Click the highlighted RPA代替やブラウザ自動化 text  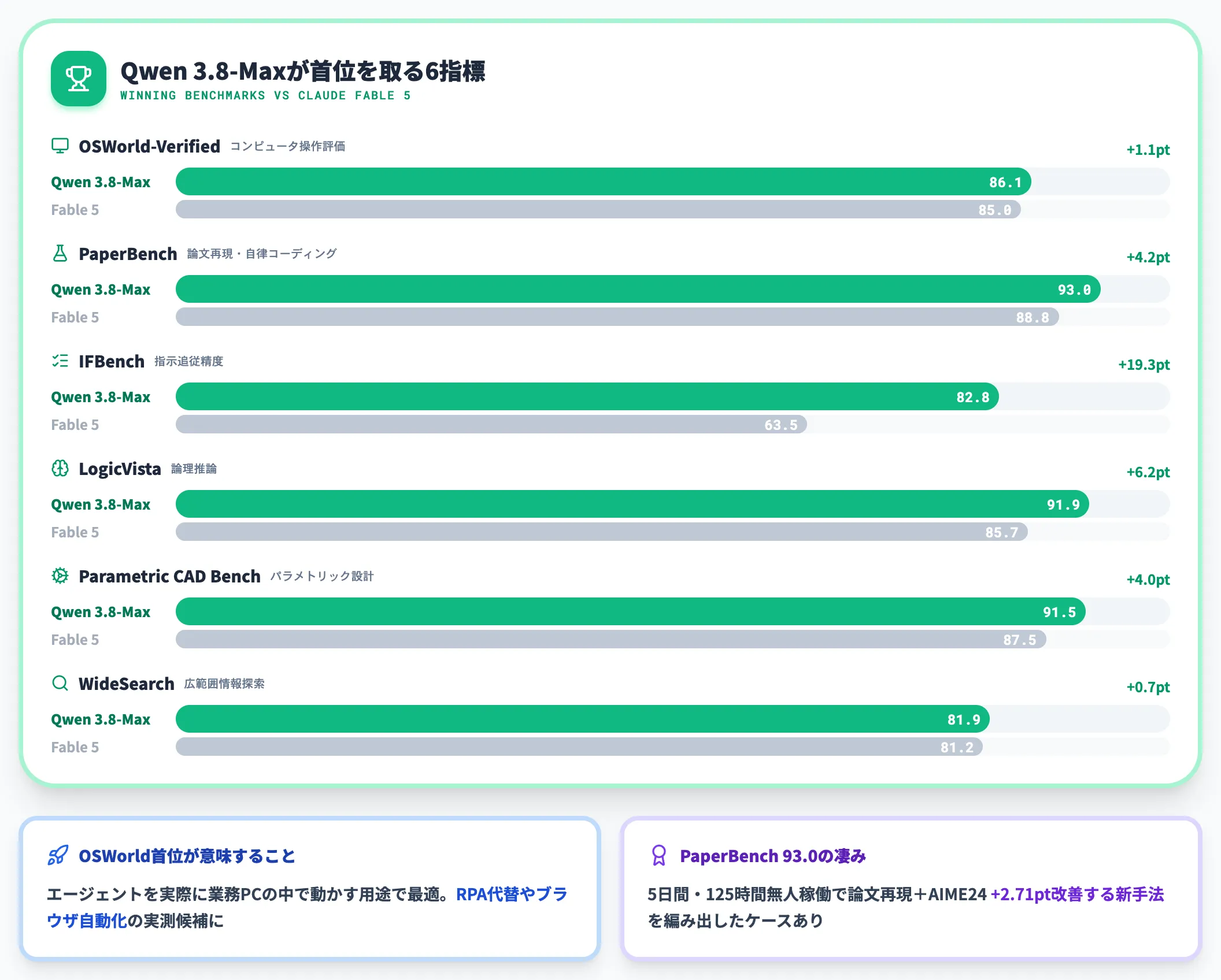coord(511,894)
